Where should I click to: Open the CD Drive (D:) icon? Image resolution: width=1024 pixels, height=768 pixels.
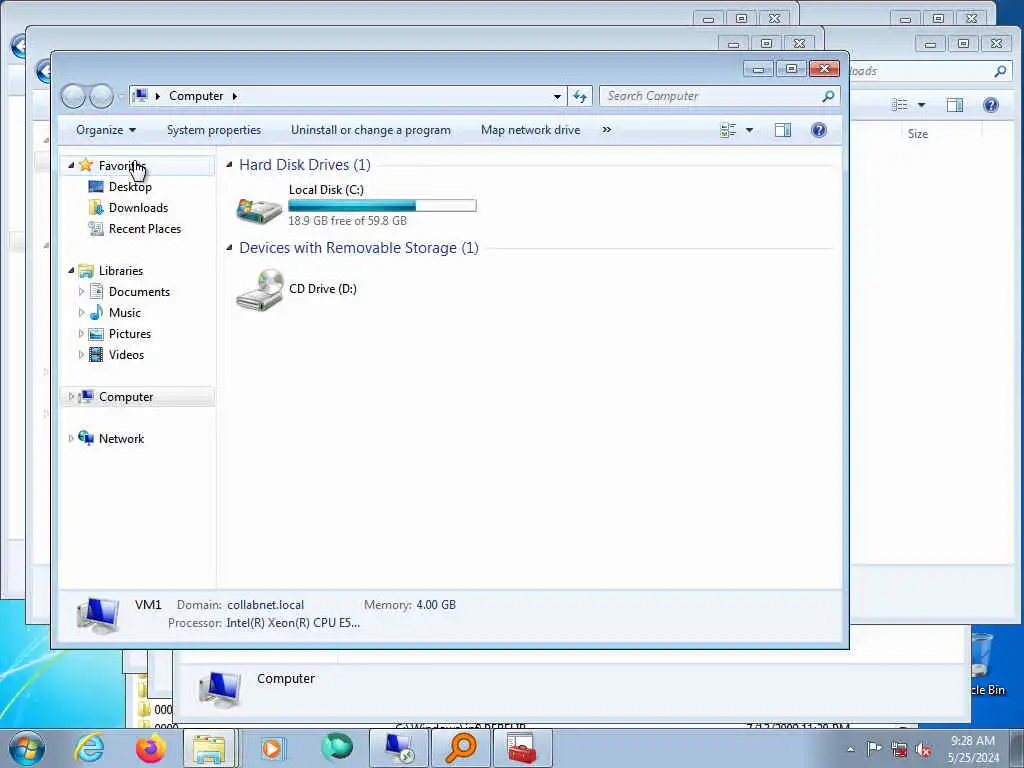pyautogui.click(x=260, y=289)
